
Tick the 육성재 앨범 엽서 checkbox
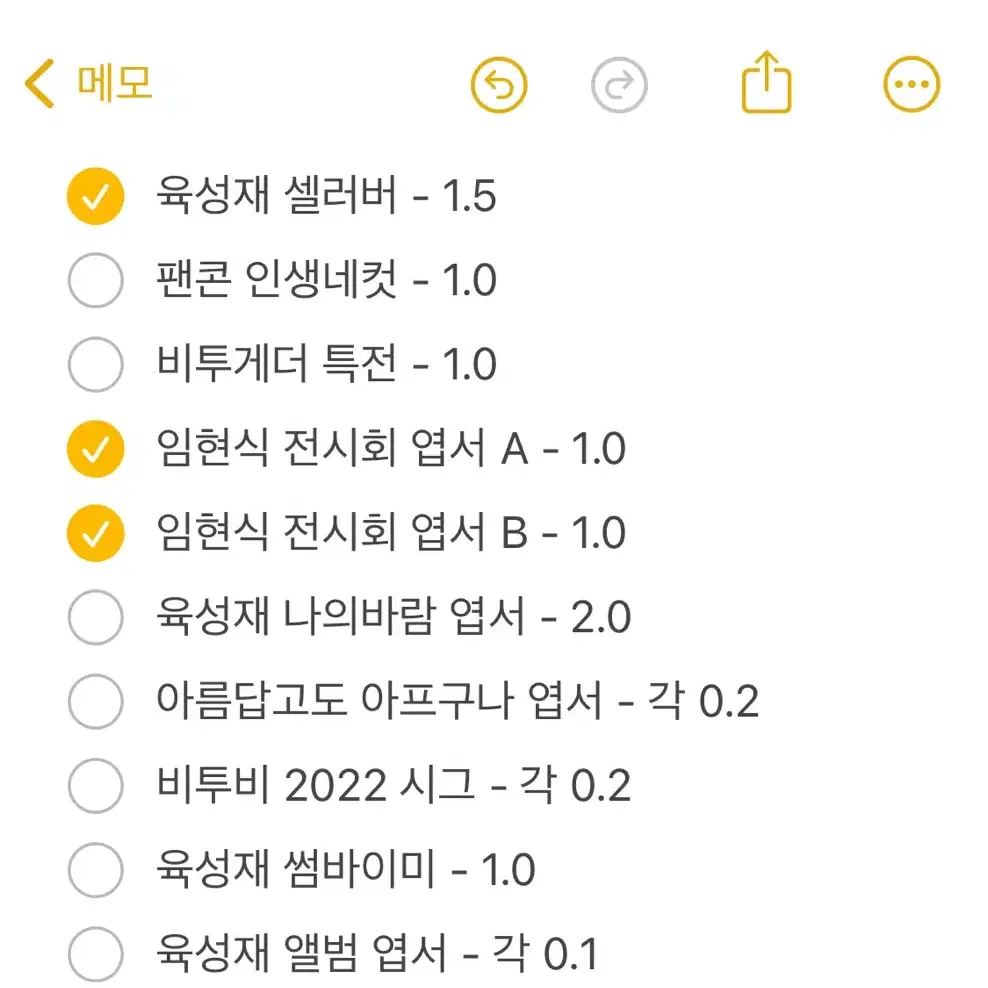tap(96, 954)
